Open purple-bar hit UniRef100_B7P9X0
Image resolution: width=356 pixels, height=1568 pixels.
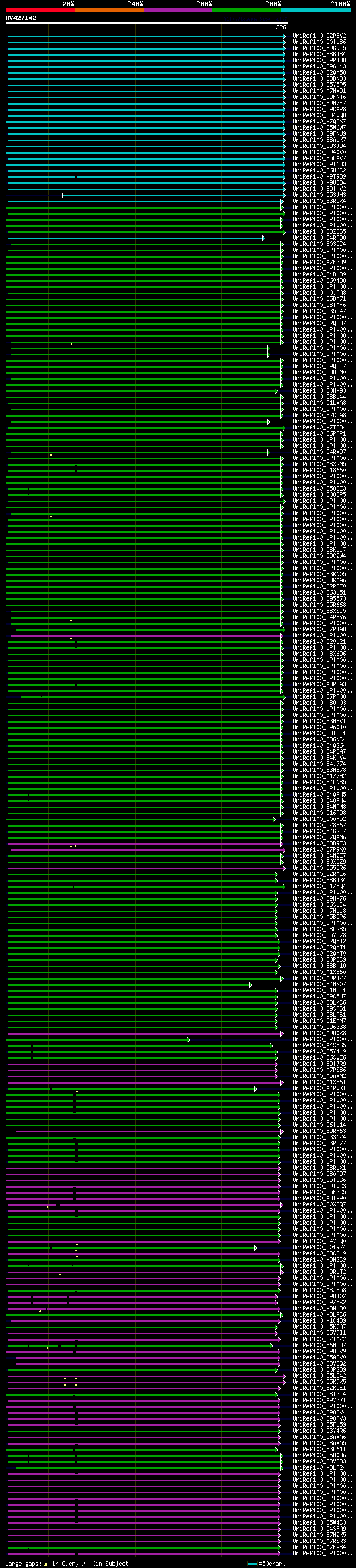319,849
